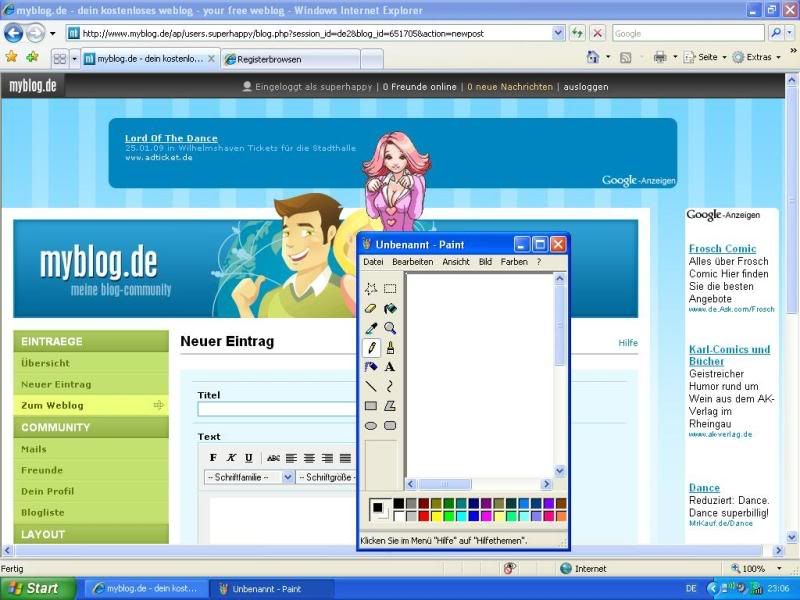Click the browser Refresh button
Screen dimensions: 800x600
(577, 34)
